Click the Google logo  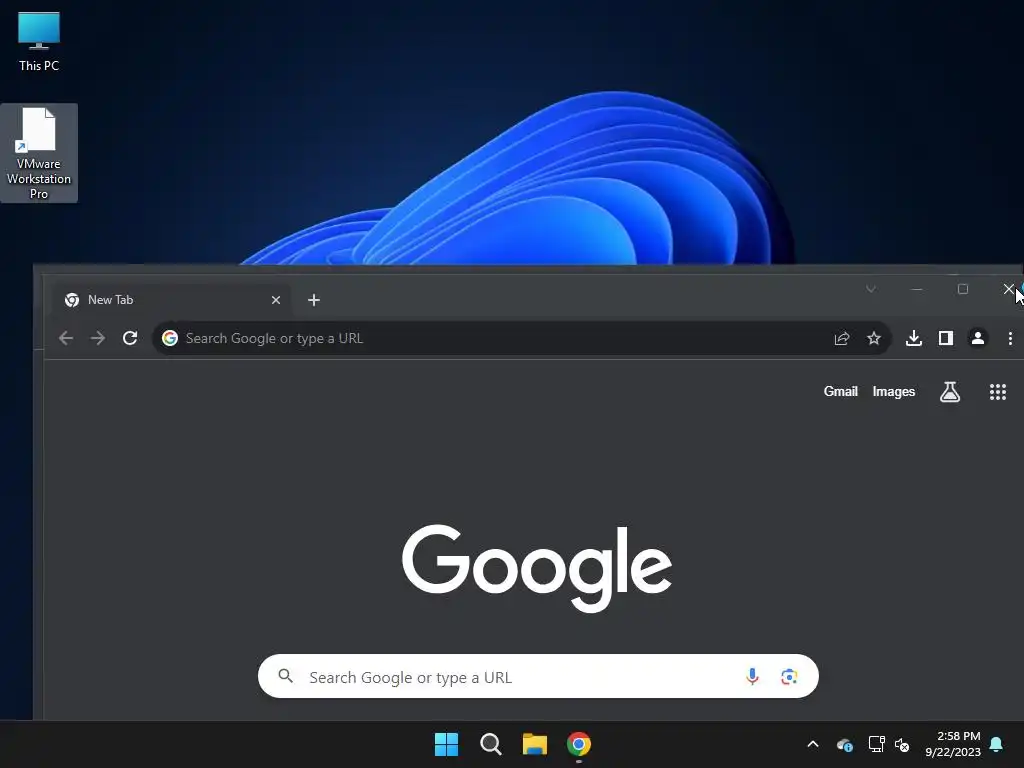[x=537, y=568]
